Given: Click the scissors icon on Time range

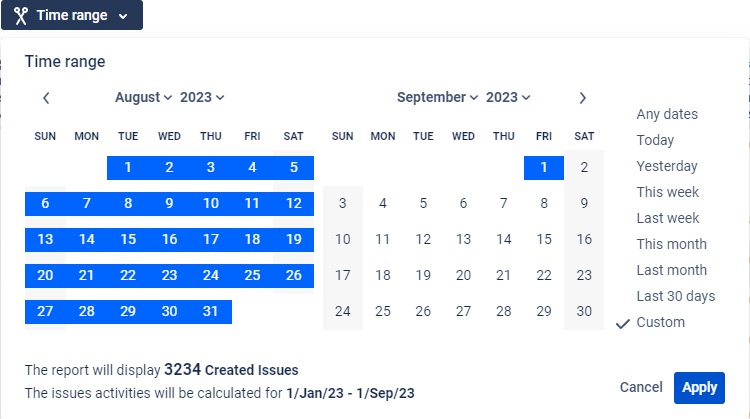Looking at the screenshot, I should point(20,15).
